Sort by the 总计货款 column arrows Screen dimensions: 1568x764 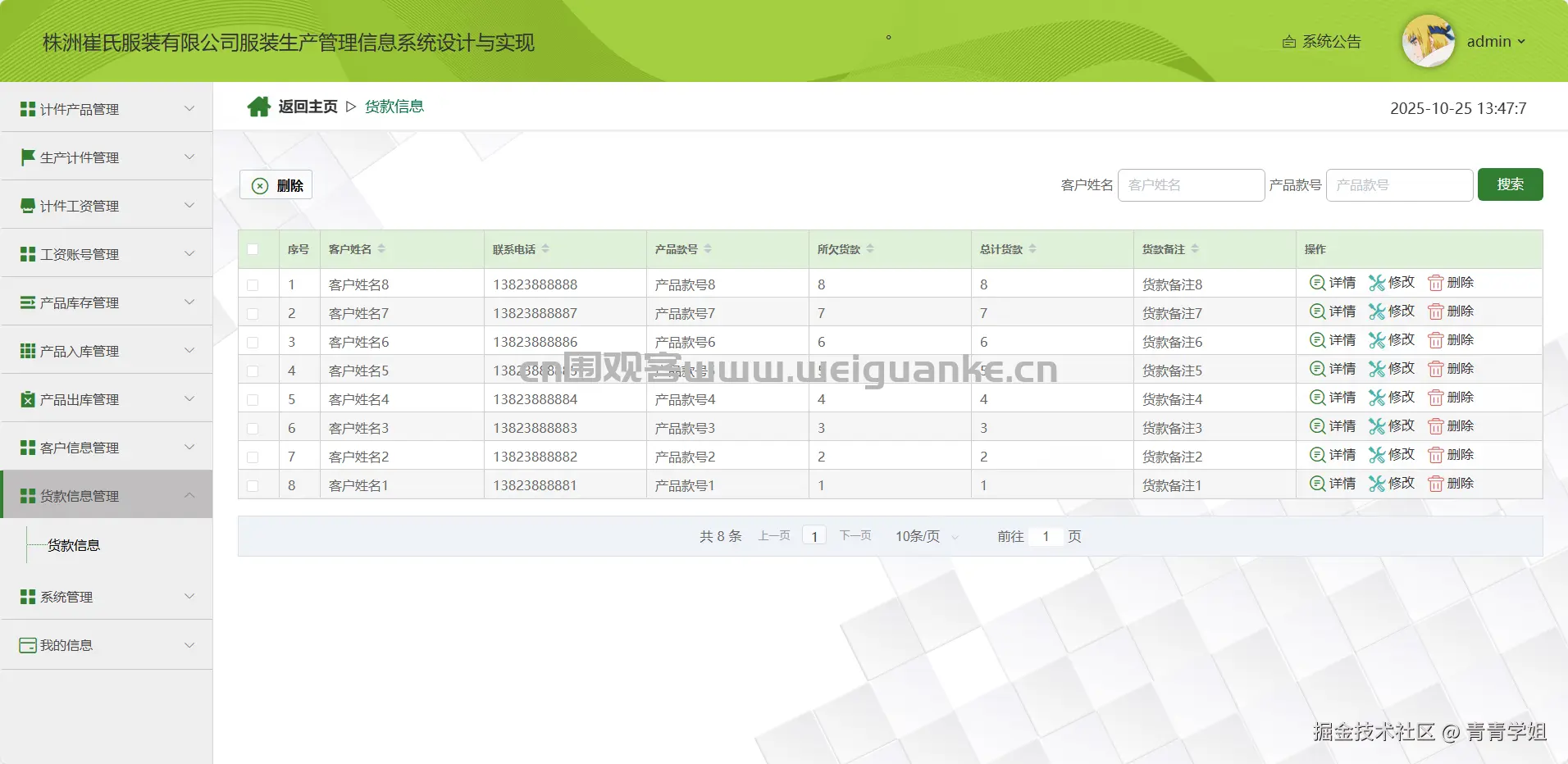pos(1032,248)
